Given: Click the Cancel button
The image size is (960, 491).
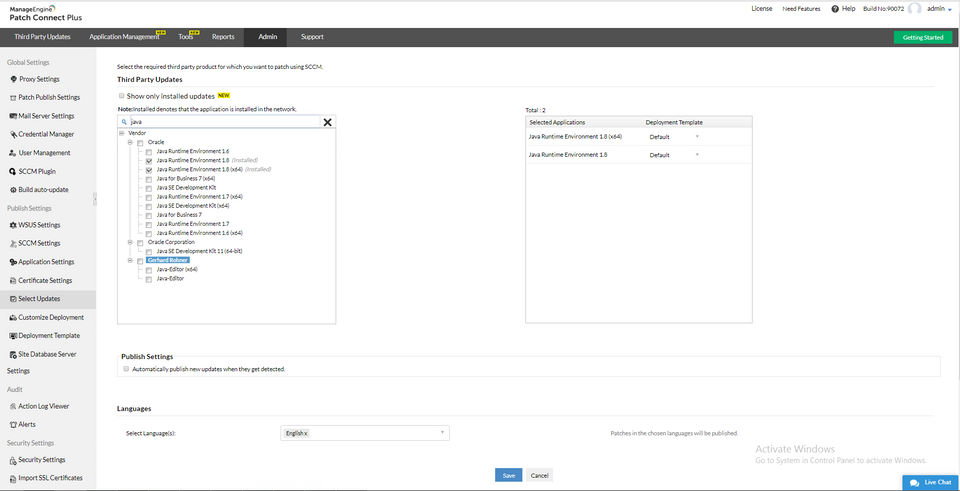Looking at the screenshot, I should click(x=539, y=475).
